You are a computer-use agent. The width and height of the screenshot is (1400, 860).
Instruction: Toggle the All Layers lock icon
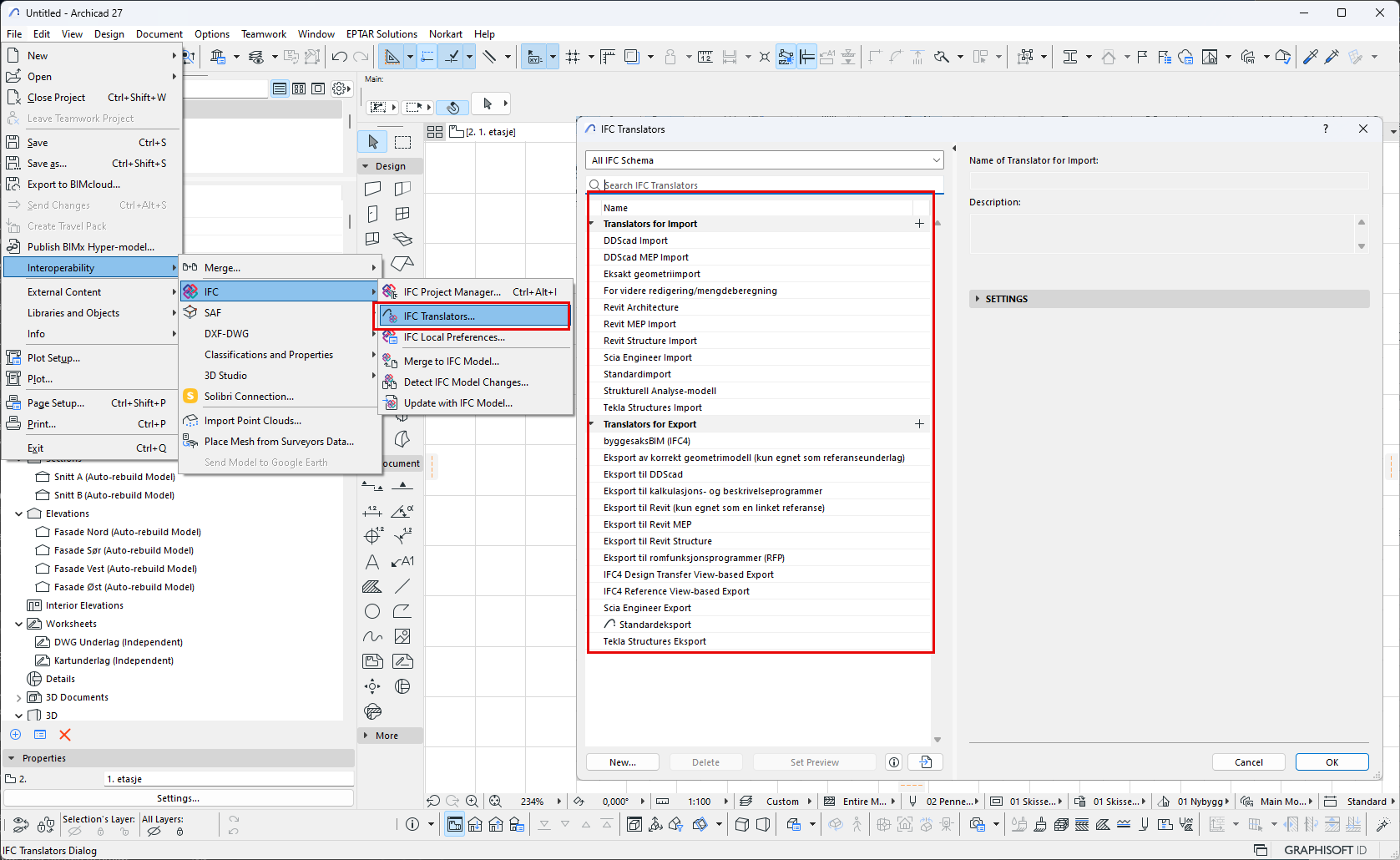[x=179, y=832]
